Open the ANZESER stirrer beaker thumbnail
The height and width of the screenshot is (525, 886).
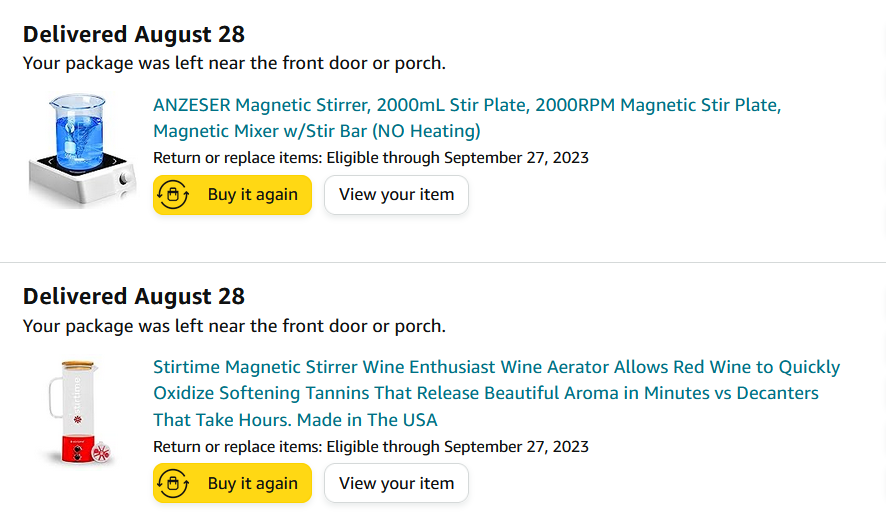82,149
